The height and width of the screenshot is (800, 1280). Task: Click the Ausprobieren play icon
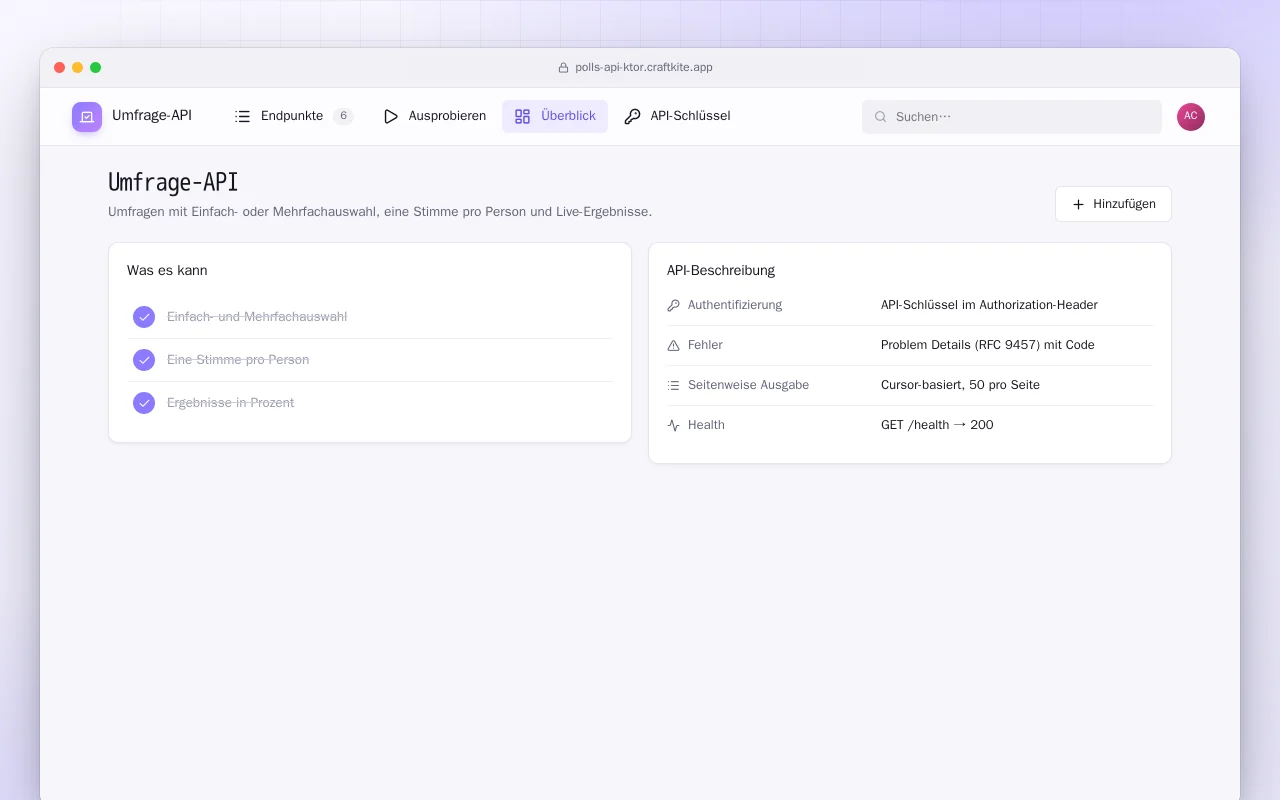pyautogui.click(x=391, y=116)
